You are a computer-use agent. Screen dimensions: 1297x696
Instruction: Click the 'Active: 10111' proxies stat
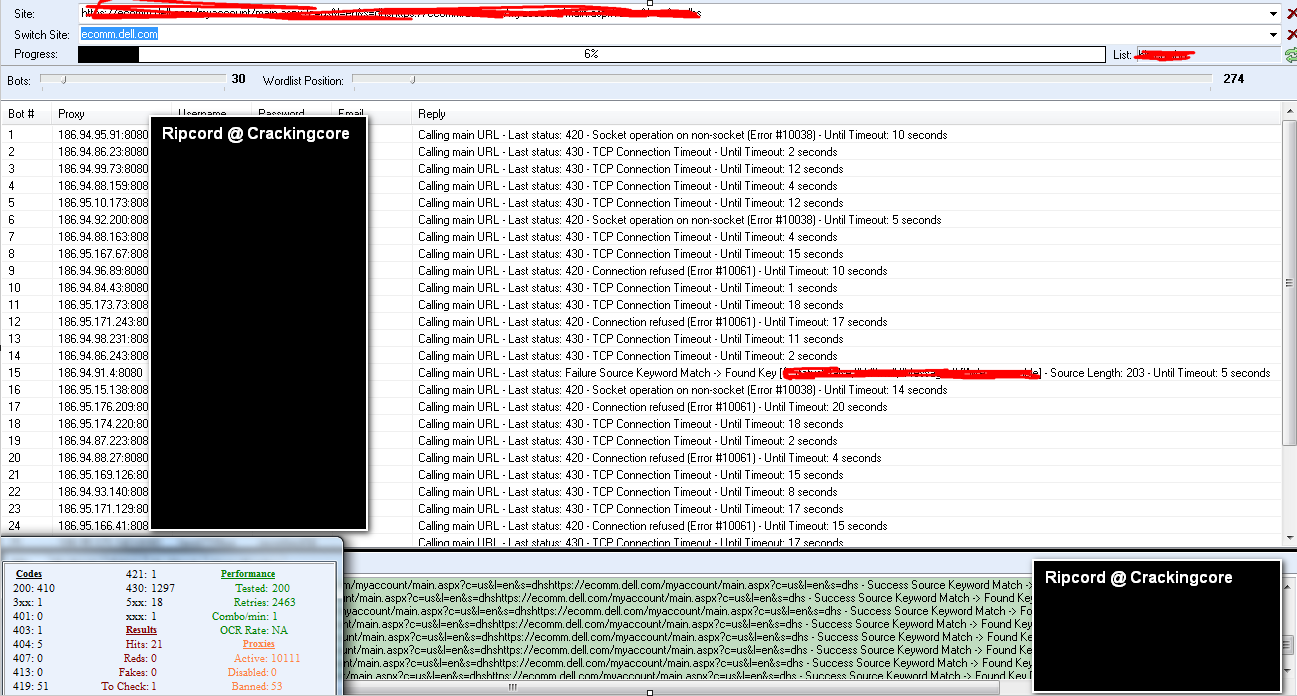[x=265, y=658]
